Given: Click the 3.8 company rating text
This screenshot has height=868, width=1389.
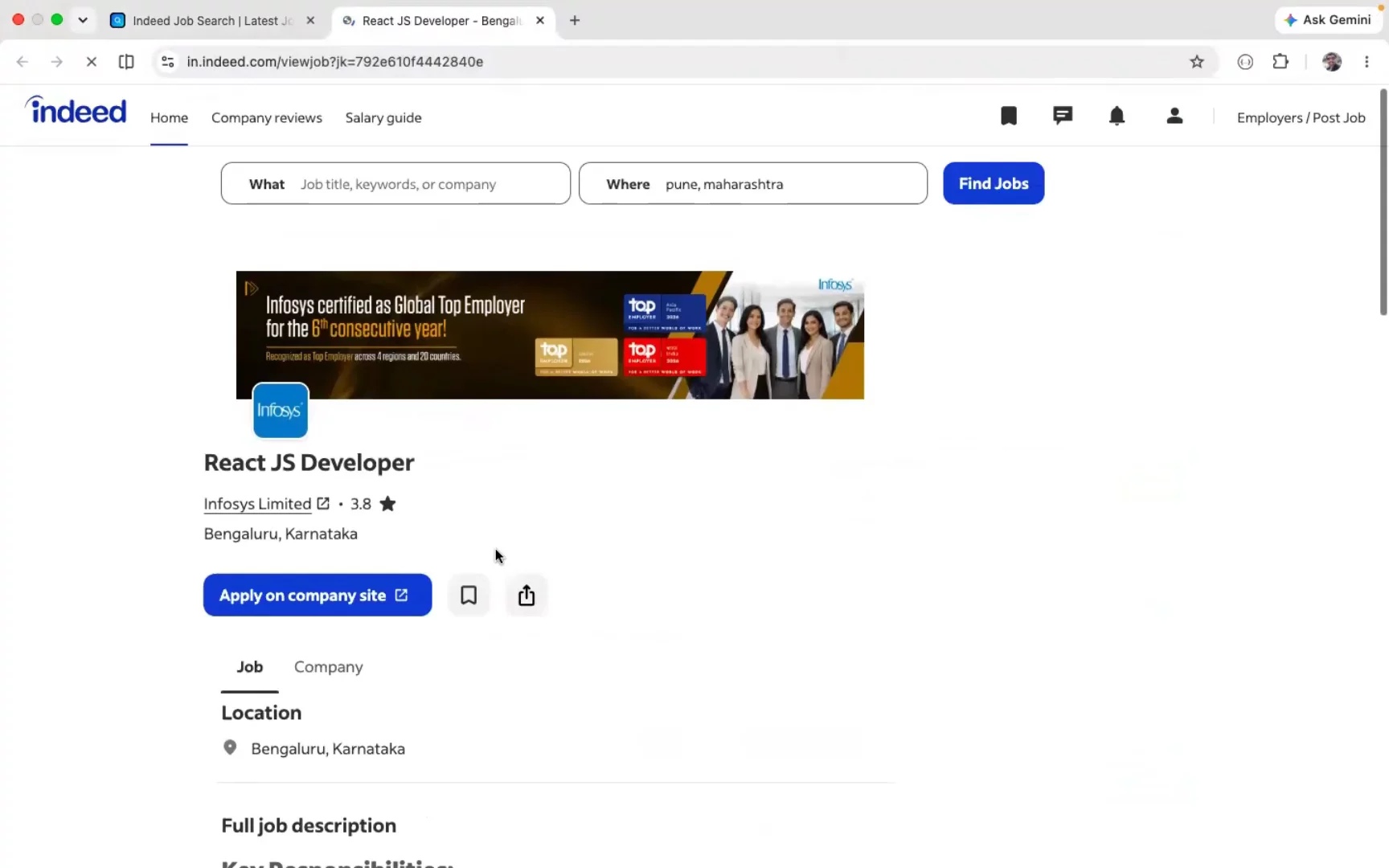Looking at the screenshot, I should [361, 504].
